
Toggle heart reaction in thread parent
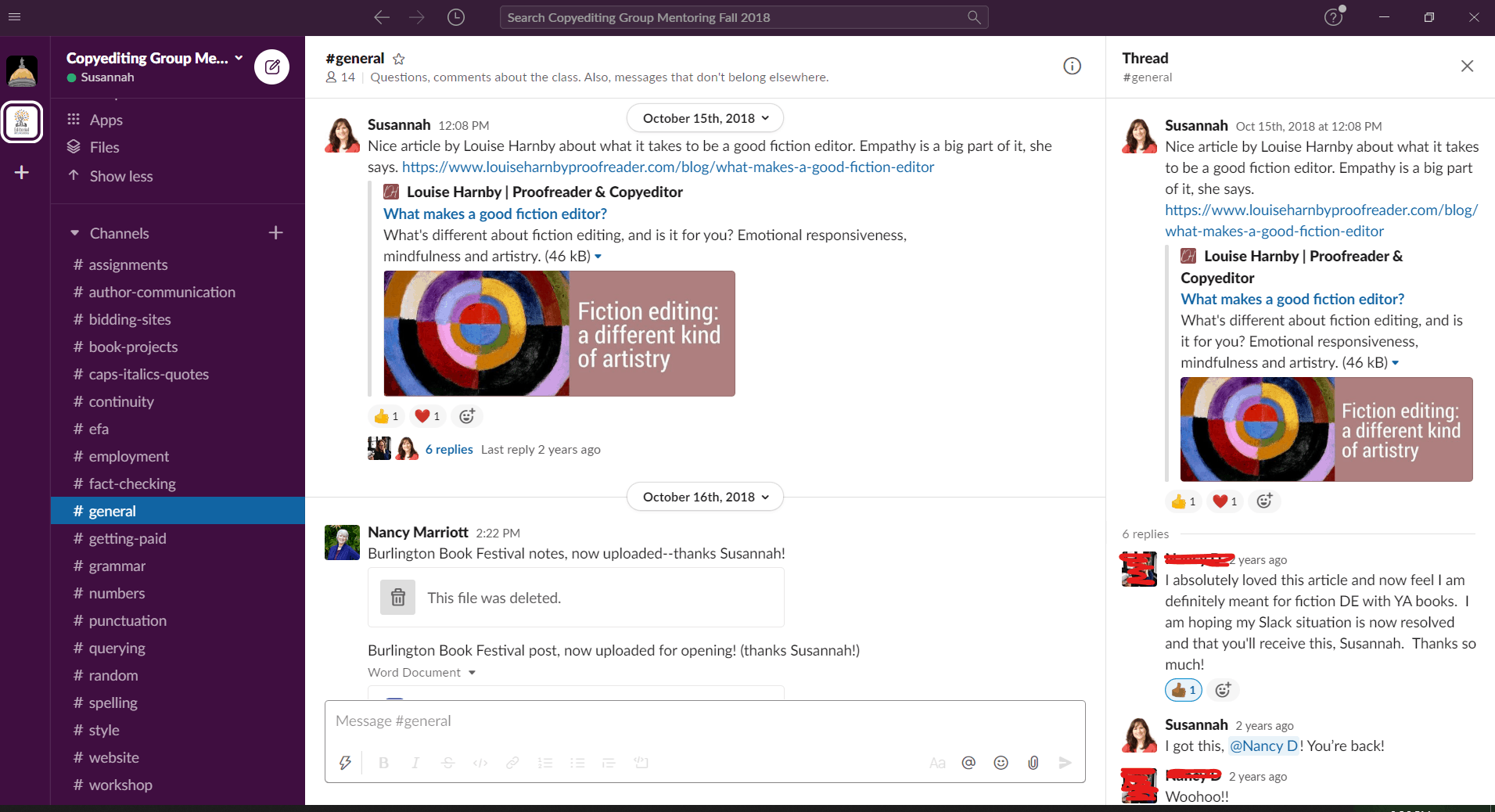[x=1224, y=501]
